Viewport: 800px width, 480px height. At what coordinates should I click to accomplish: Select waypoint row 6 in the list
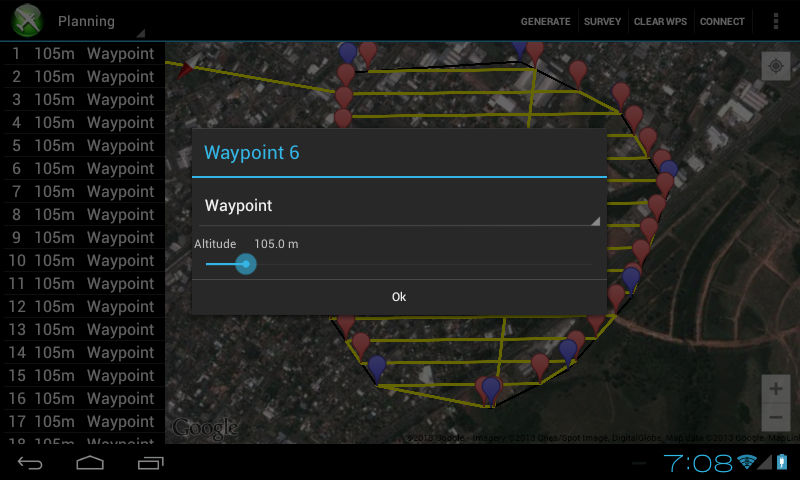click(84, 168)
